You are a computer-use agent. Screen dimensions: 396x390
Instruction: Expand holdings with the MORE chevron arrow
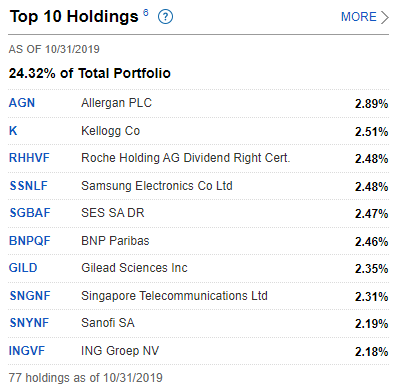coord(385,17)
